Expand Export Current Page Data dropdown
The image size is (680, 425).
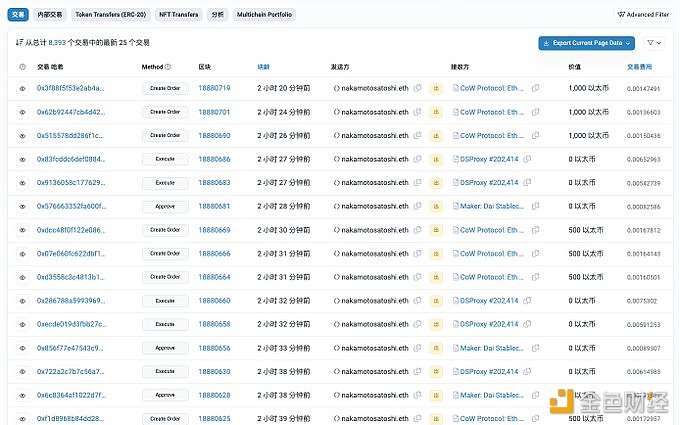(586, 43)
